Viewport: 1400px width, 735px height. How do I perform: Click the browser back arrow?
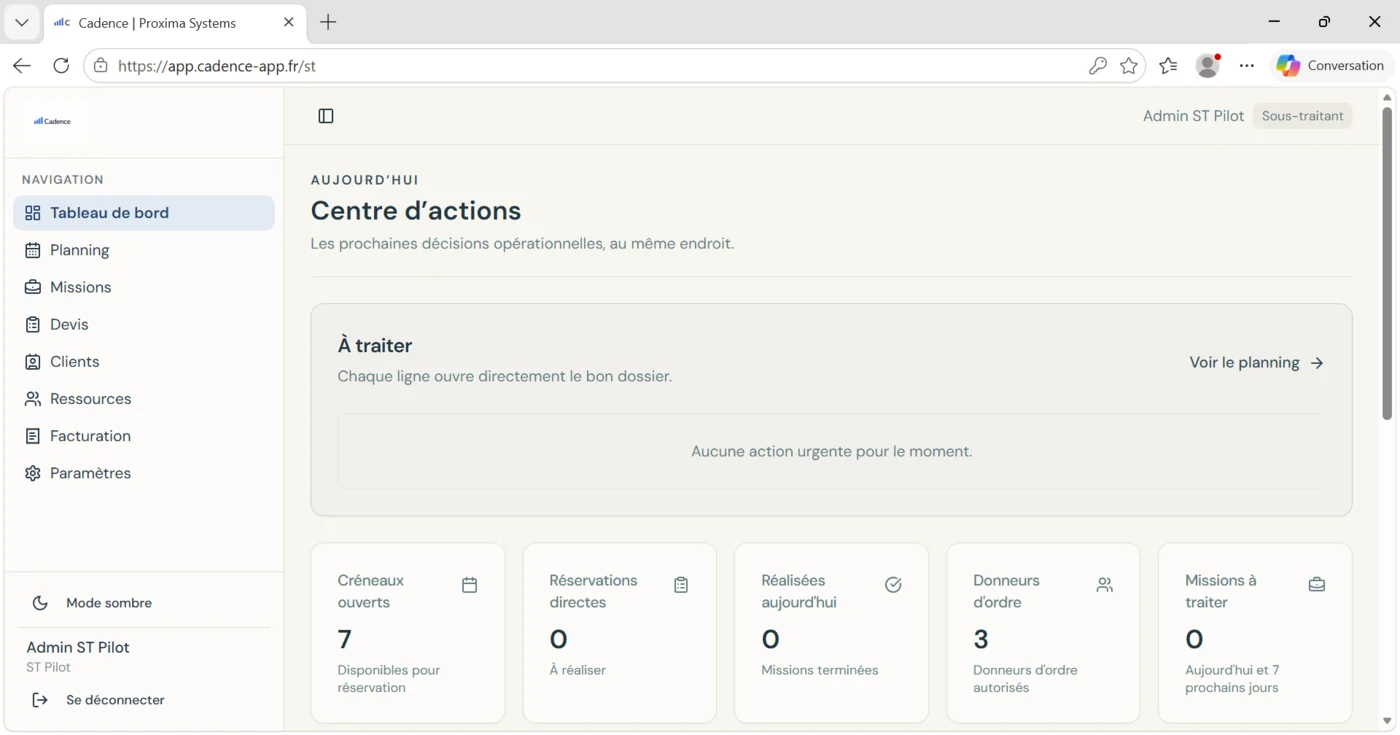(x=22, y=66)
